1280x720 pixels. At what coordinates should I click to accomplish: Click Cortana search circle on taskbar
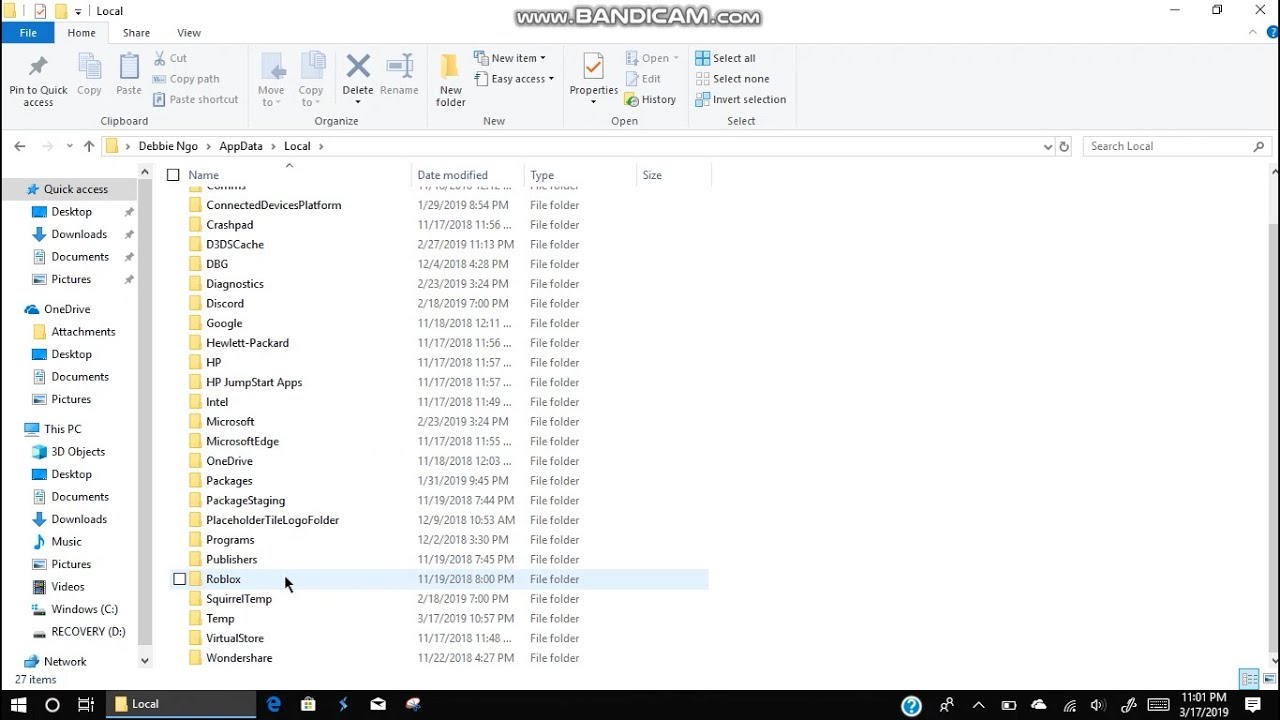coord(53,704)
